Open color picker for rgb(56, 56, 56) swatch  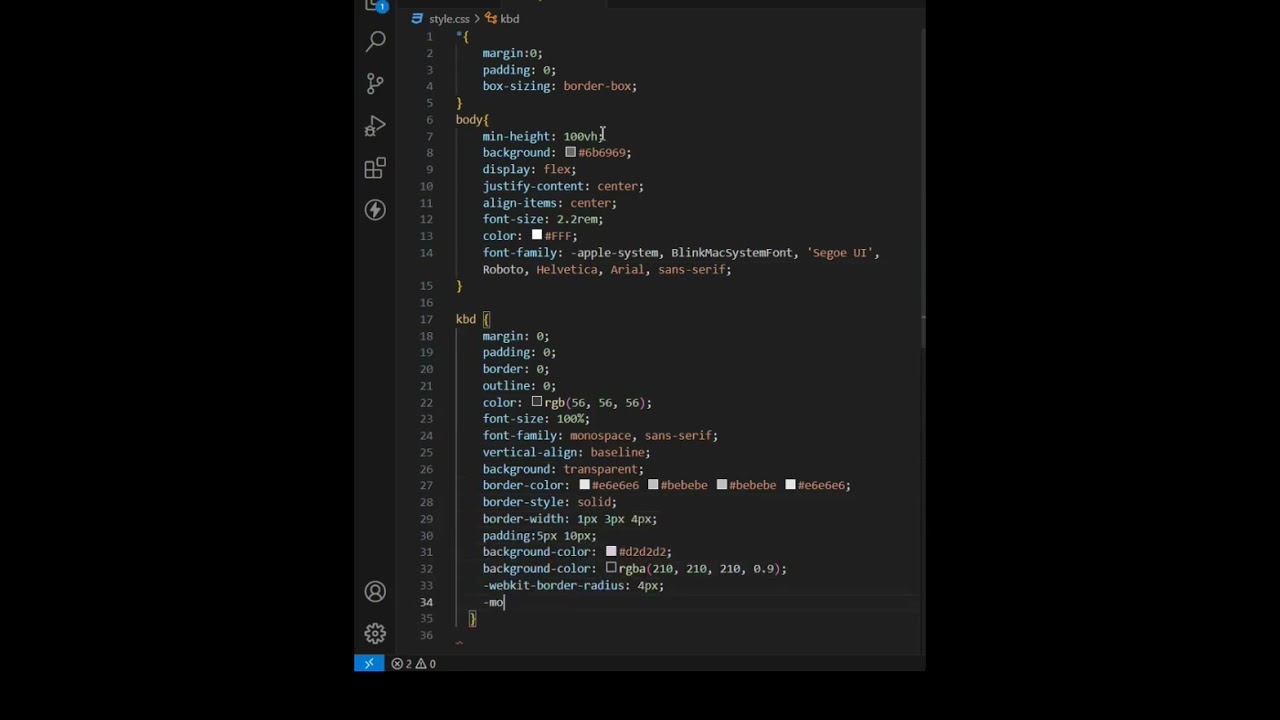[537, 402]
